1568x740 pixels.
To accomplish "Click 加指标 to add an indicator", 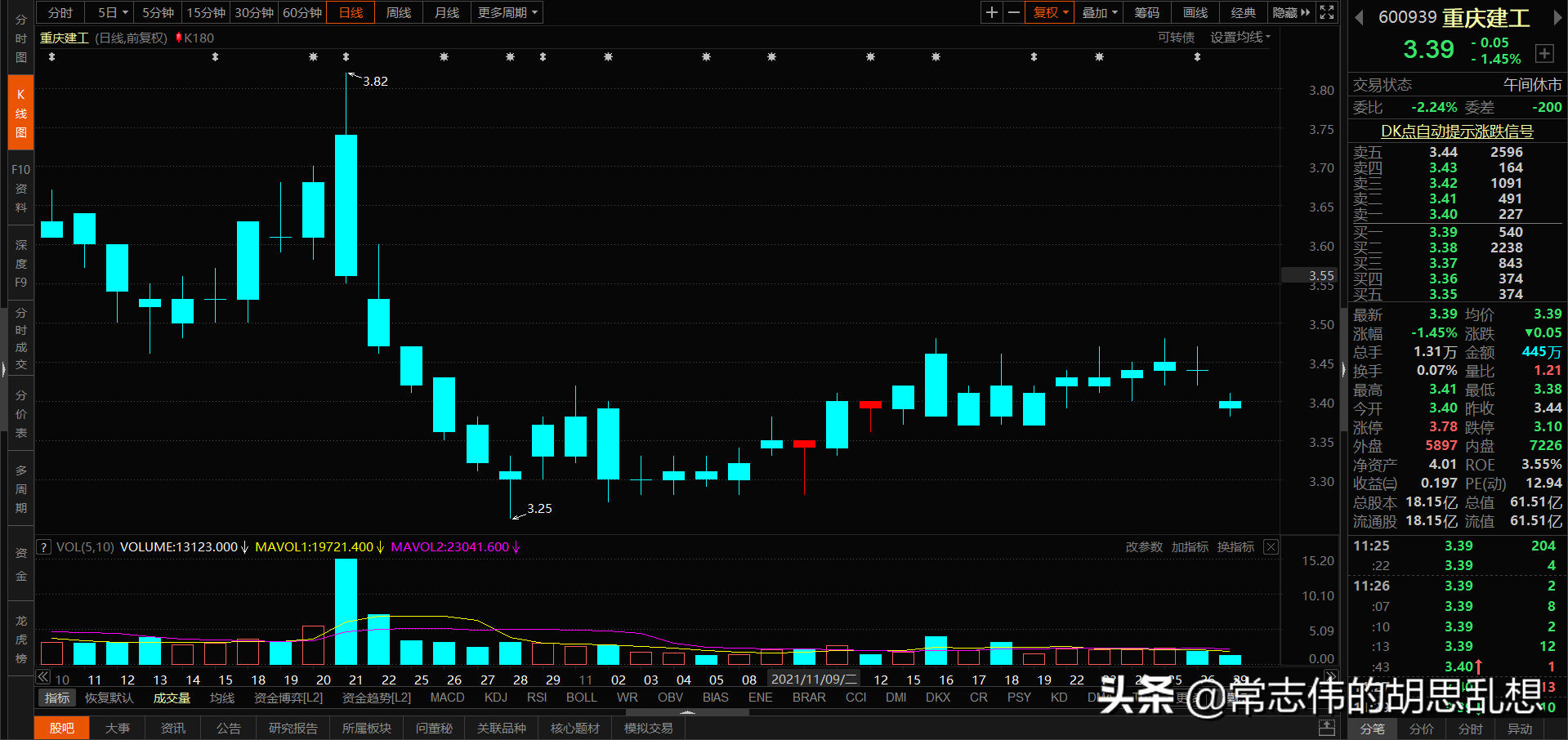I will click(x=1190, y=547).
